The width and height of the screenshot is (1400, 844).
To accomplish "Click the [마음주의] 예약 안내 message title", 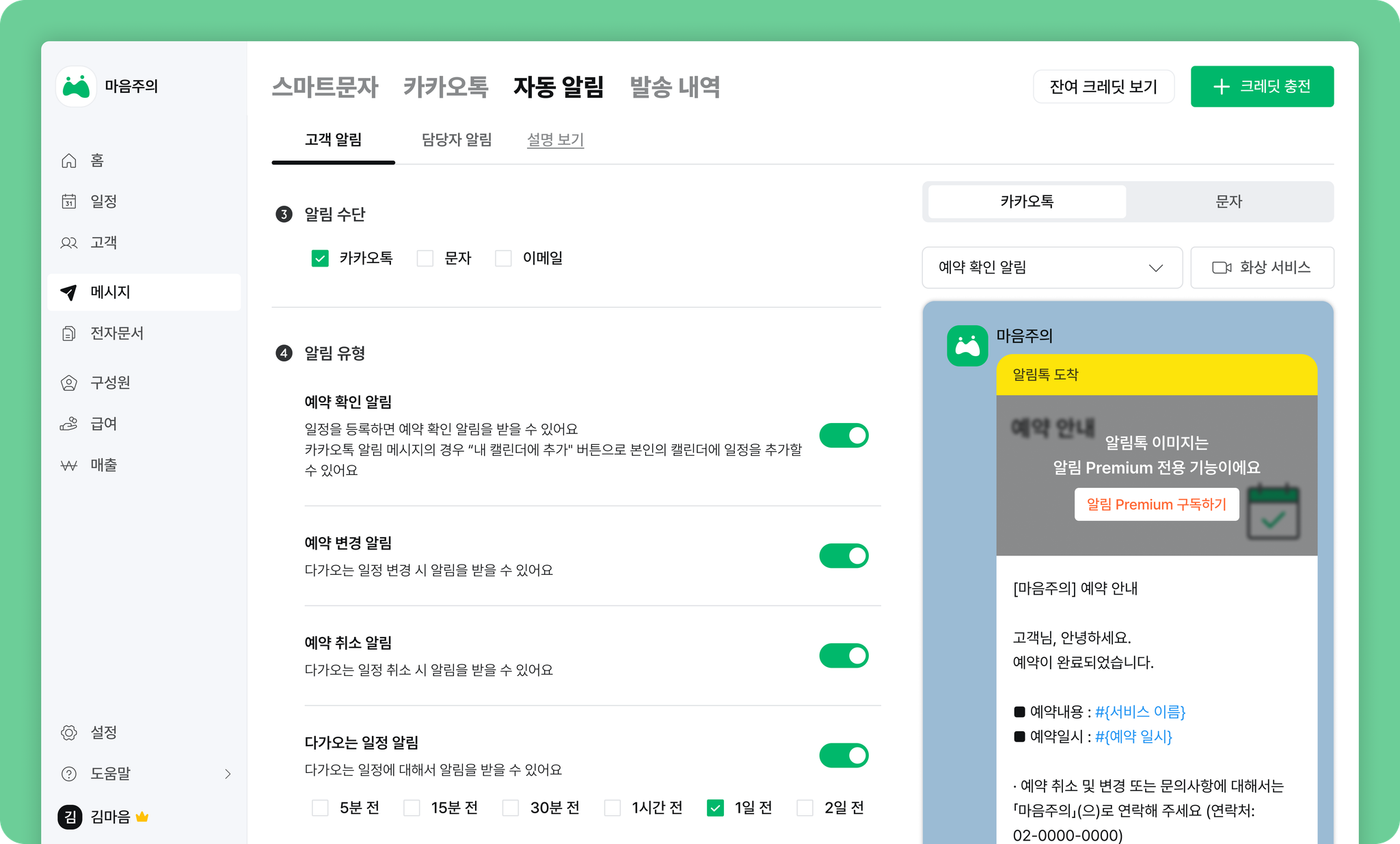I will (1075, 588).
